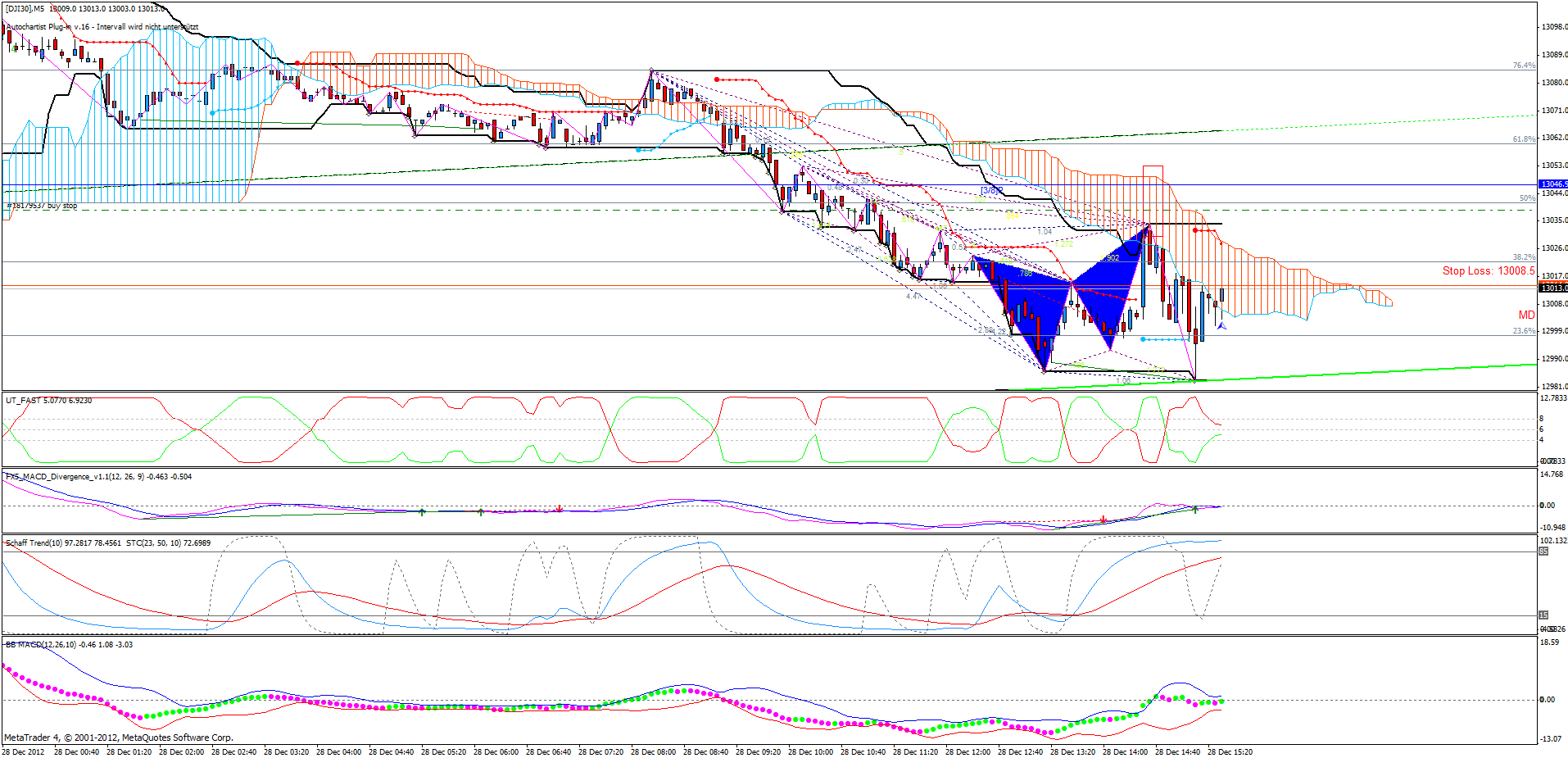
Task: Click the 61.8% Fibonacci level label
Action: 1524,139
